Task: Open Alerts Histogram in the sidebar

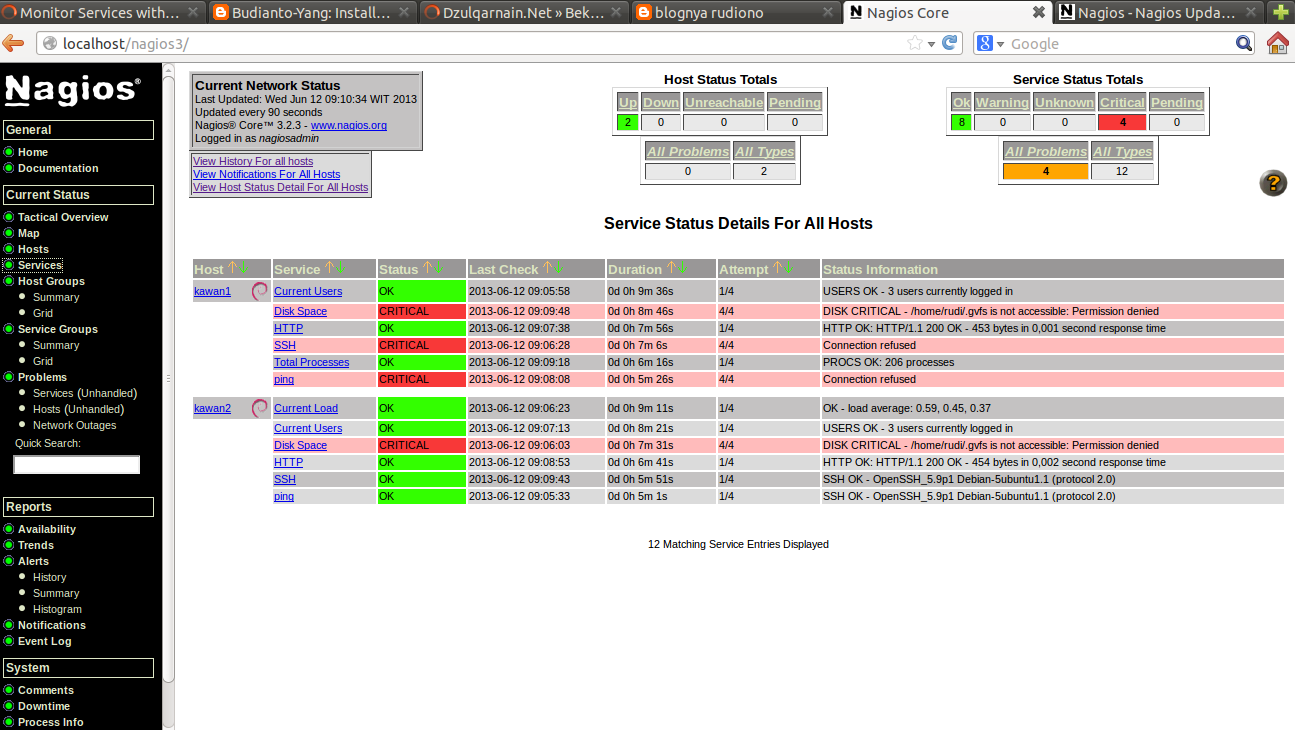Action: point(57,609)
